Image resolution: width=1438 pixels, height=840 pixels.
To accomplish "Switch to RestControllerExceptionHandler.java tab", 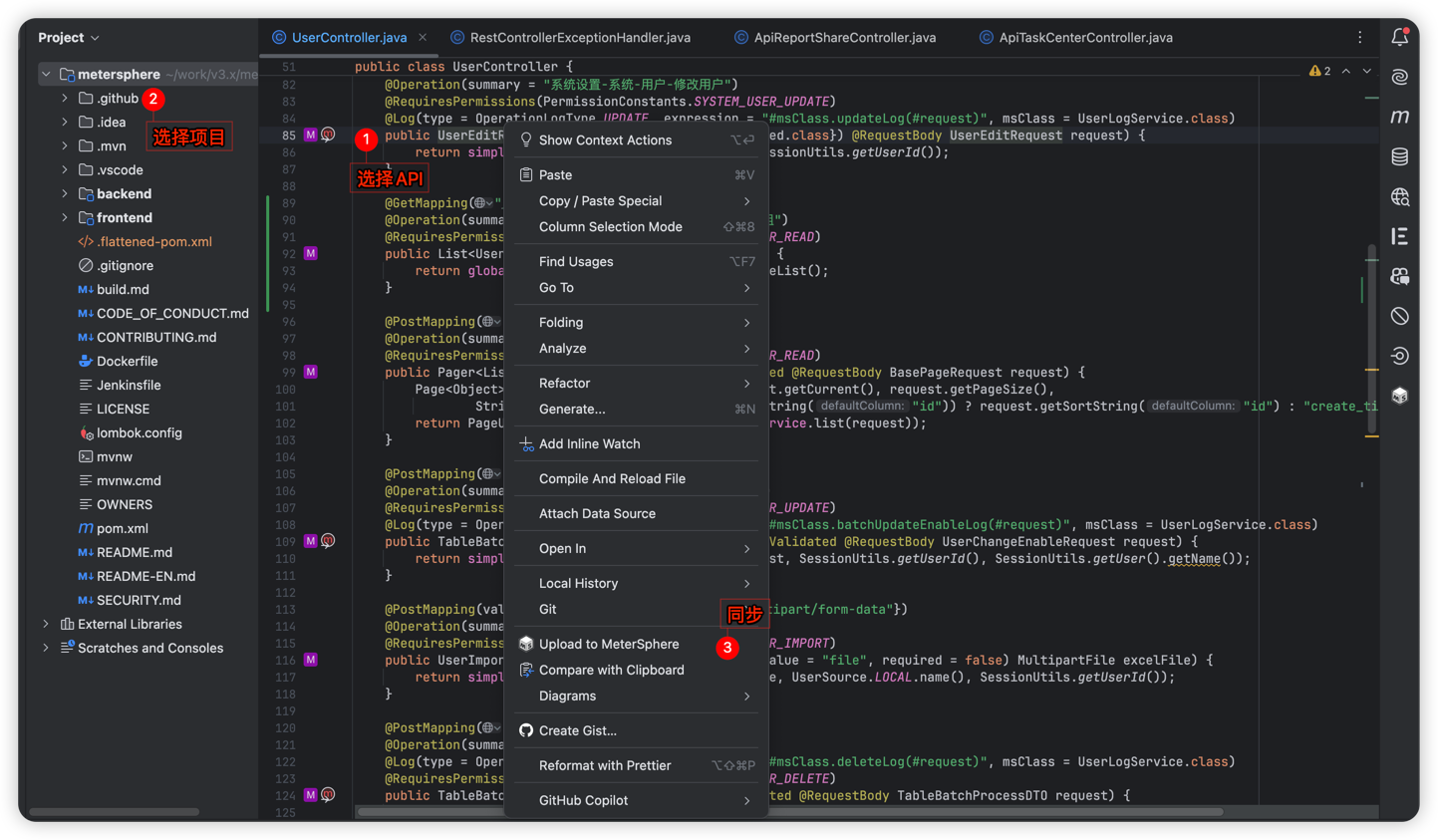I will click(x=570, y=37).
